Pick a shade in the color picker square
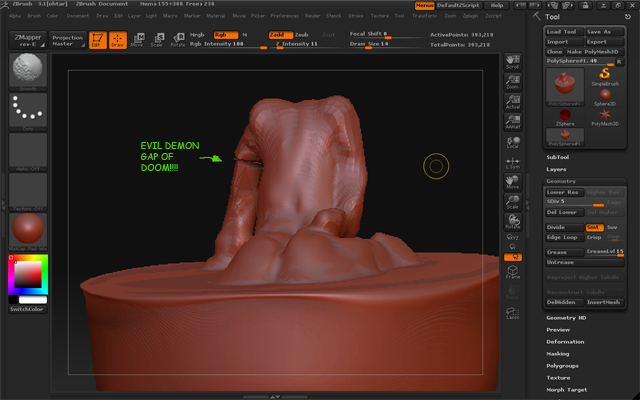Screen dimensions: 640x400 pyautogui.click(x=28, y=274)
